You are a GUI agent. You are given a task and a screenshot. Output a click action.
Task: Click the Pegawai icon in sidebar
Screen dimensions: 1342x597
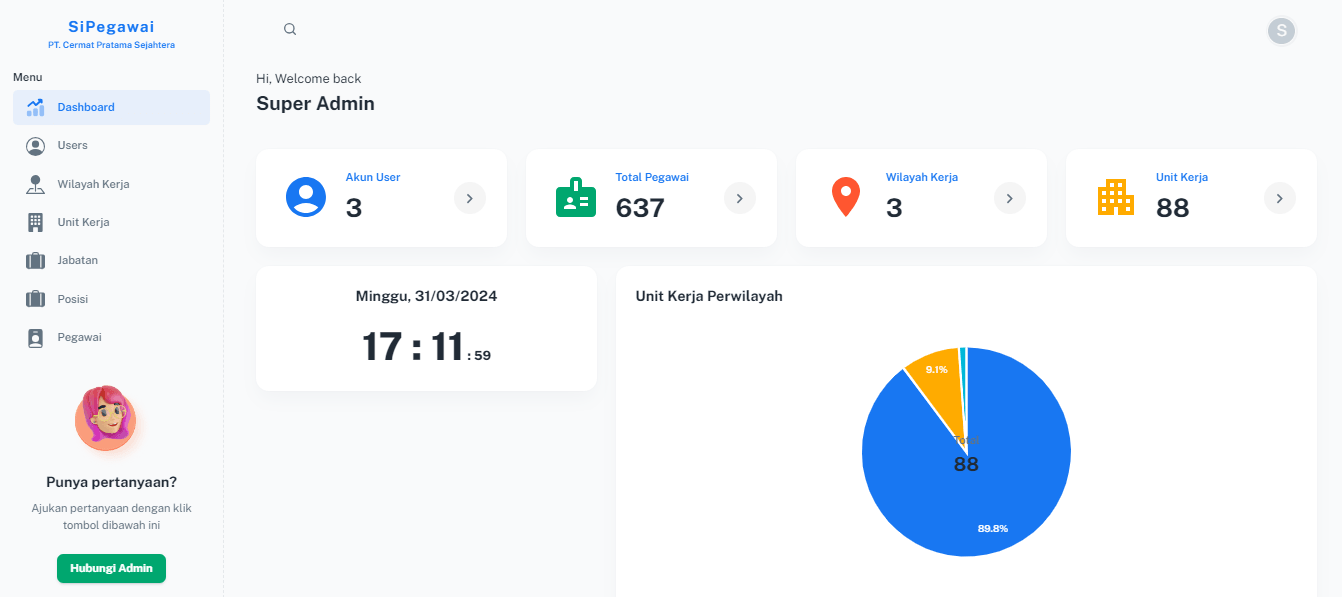coord(36,338)
